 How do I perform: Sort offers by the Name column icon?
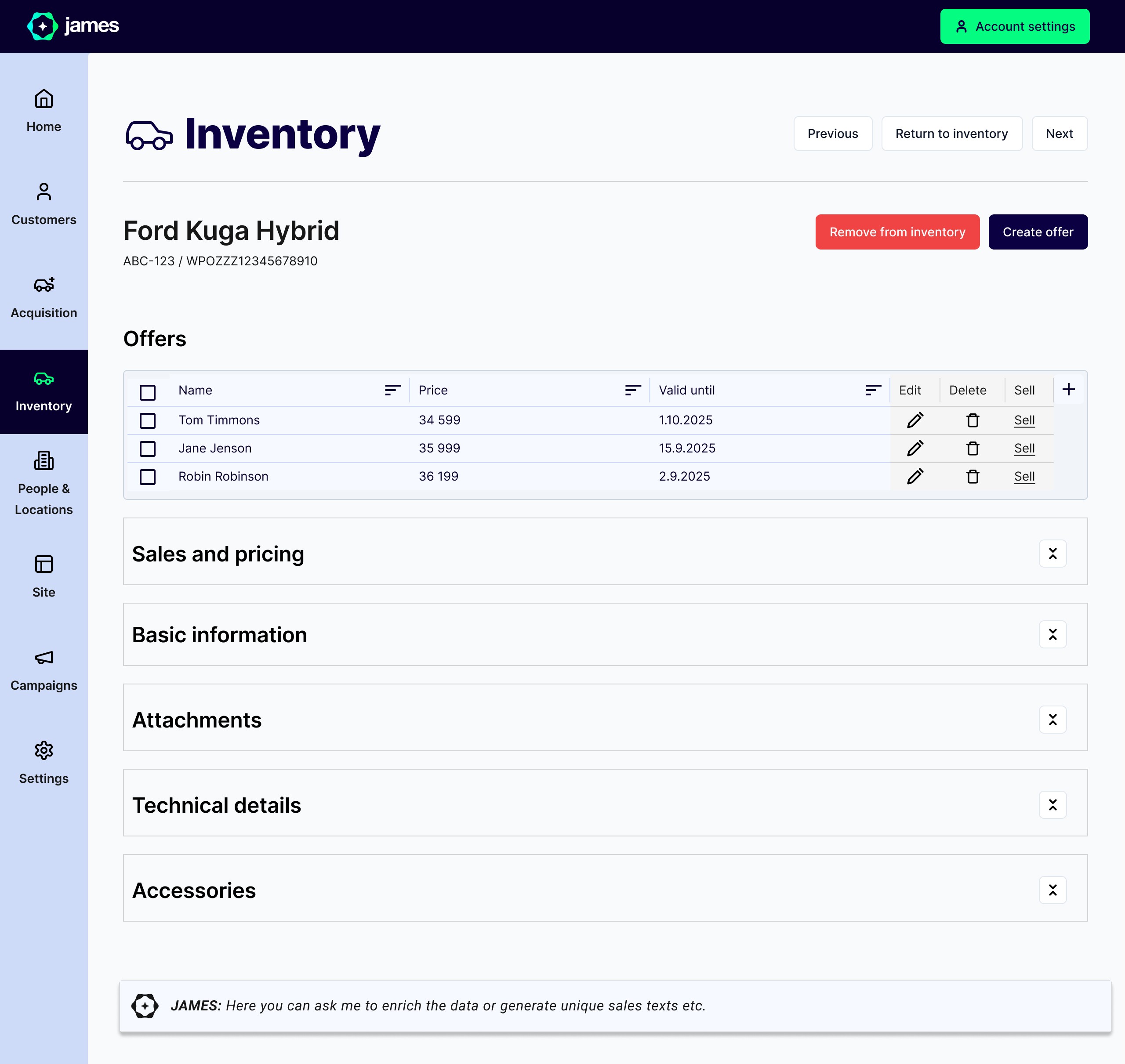click(392, 390)
